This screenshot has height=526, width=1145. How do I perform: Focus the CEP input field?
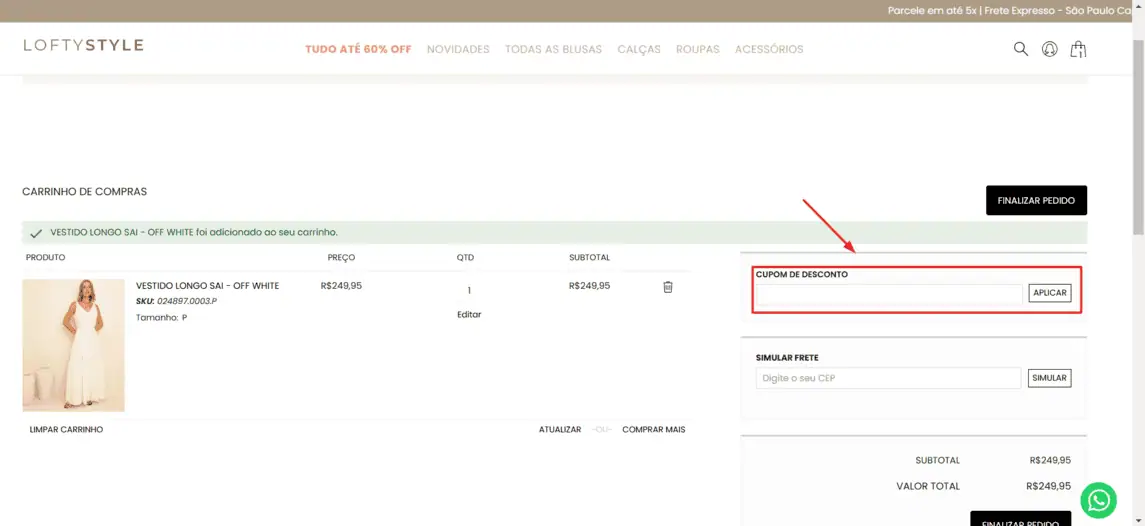tap(888, 378)
